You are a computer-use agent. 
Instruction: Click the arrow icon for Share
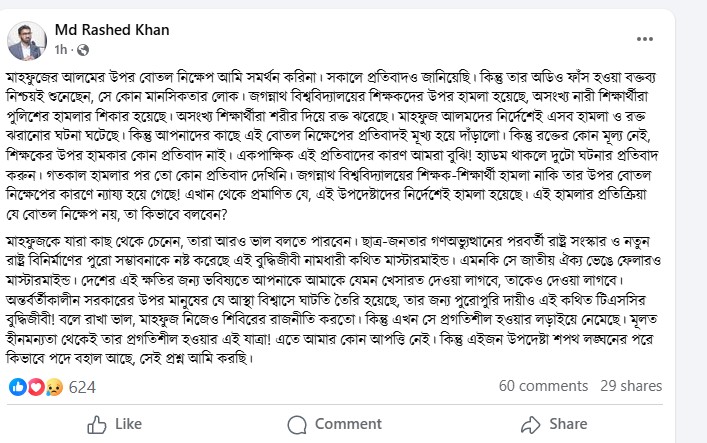click(x=525, y=424)
